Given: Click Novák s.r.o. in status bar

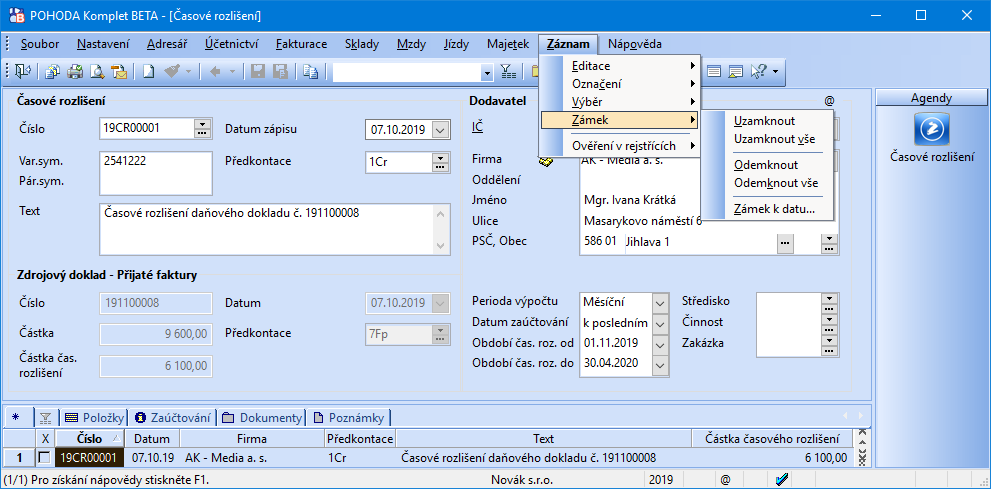Looking at the screenshot, I should click(521, 480).
